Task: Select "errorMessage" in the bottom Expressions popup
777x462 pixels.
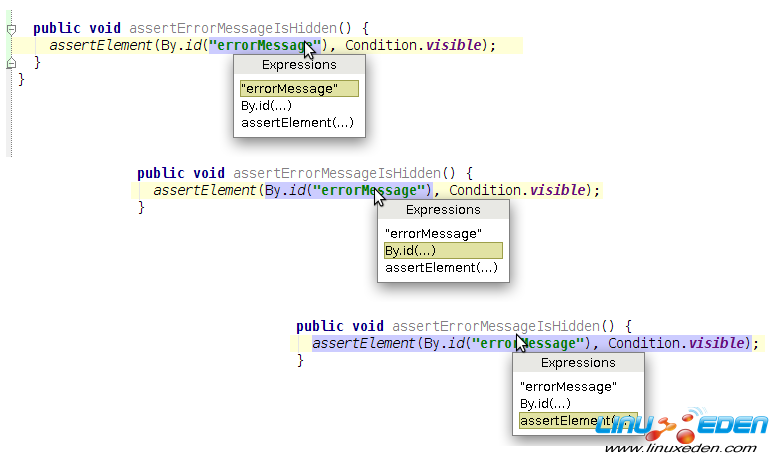Action: [x=568, y=386]
